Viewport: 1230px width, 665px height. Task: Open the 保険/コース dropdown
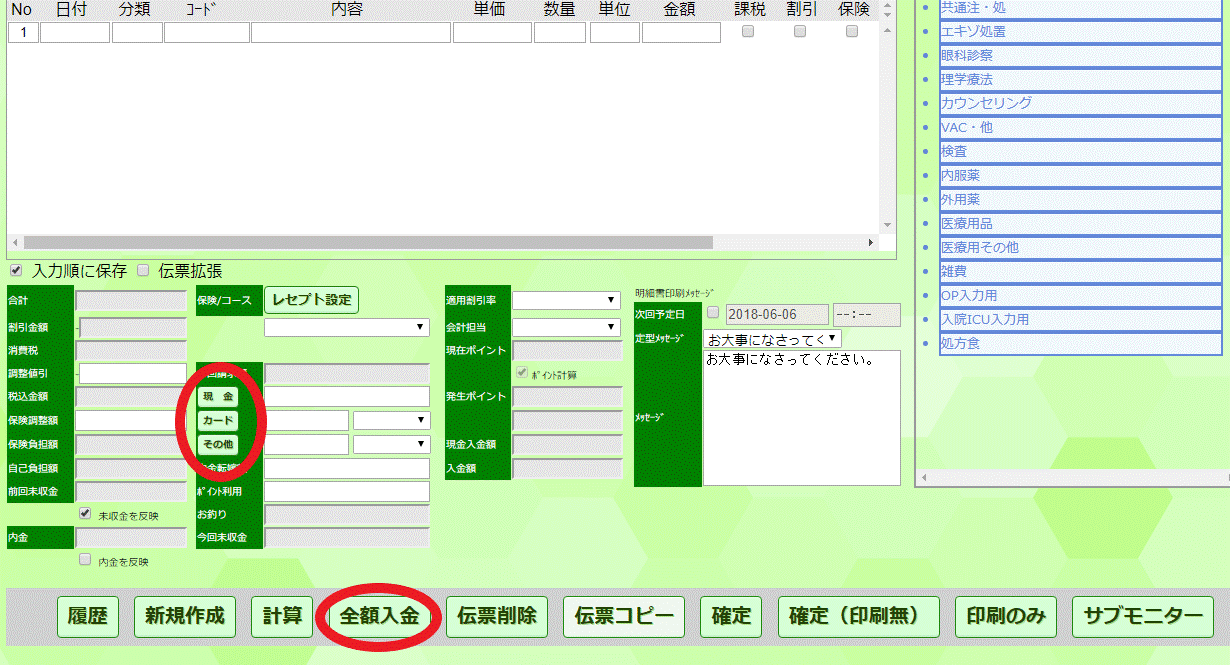[347, 327]
